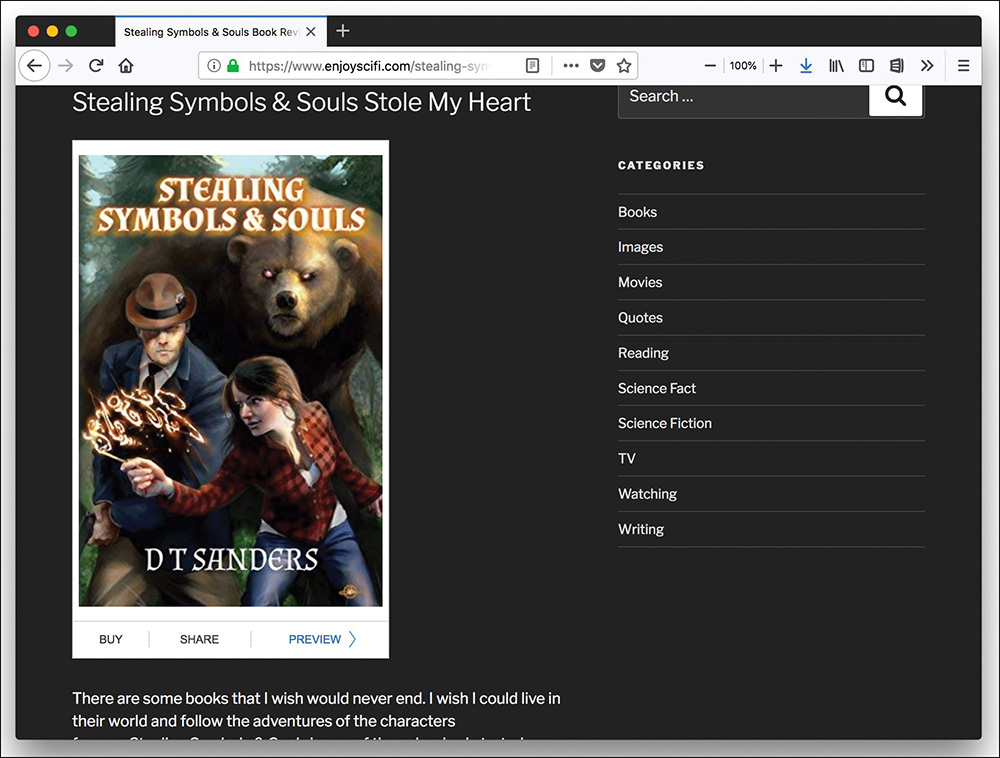Image resolution: width=1000 pixels, height=758 pixels.
Task: Expand the overflow toolbar chevron
Action: [927, 64]
